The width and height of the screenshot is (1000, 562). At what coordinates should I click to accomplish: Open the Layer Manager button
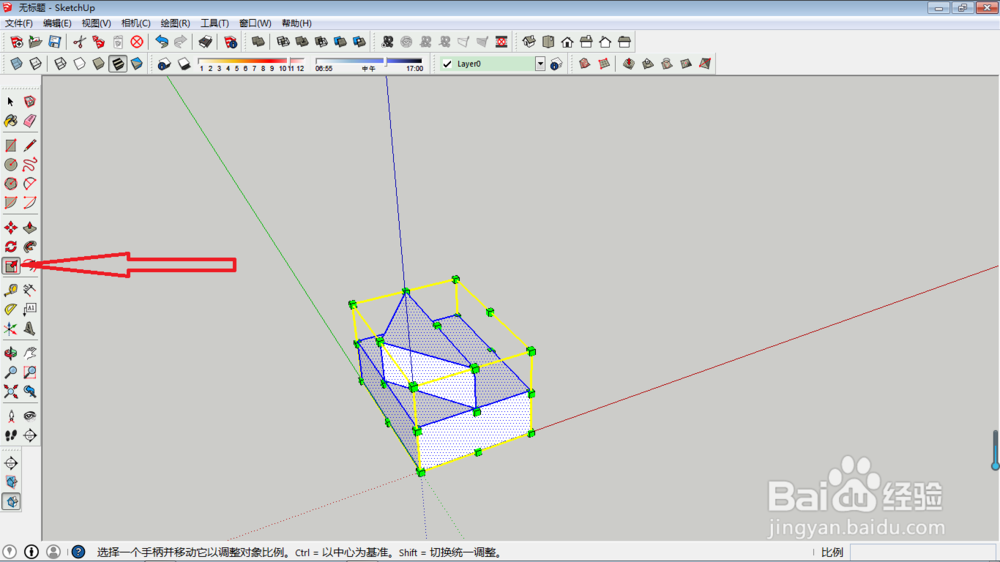[556, 64]
